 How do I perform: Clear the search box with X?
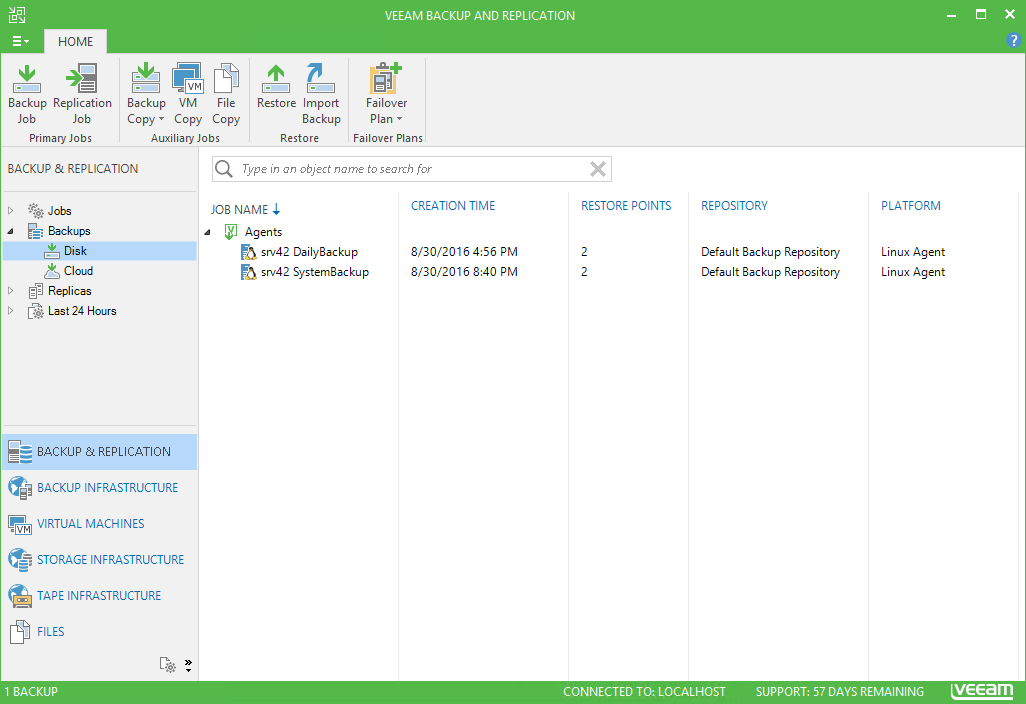click(x=597, y=169)
